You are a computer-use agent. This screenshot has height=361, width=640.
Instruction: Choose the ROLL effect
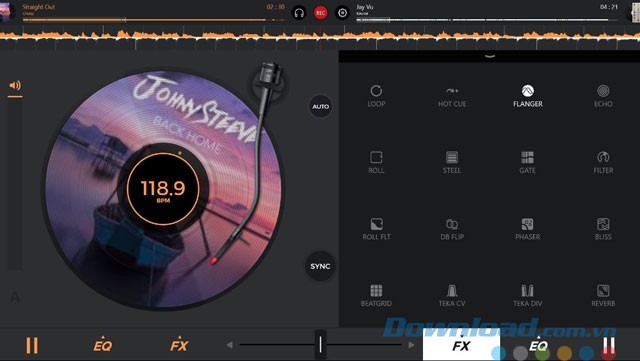click(x=376, y=163)
